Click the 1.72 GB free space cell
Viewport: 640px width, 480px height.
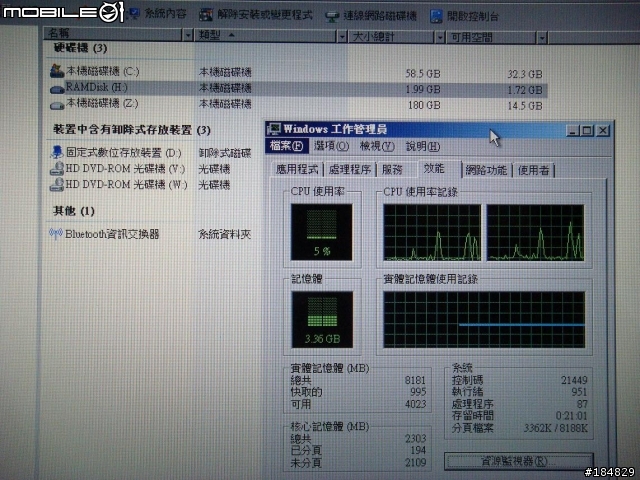point(525,90)
